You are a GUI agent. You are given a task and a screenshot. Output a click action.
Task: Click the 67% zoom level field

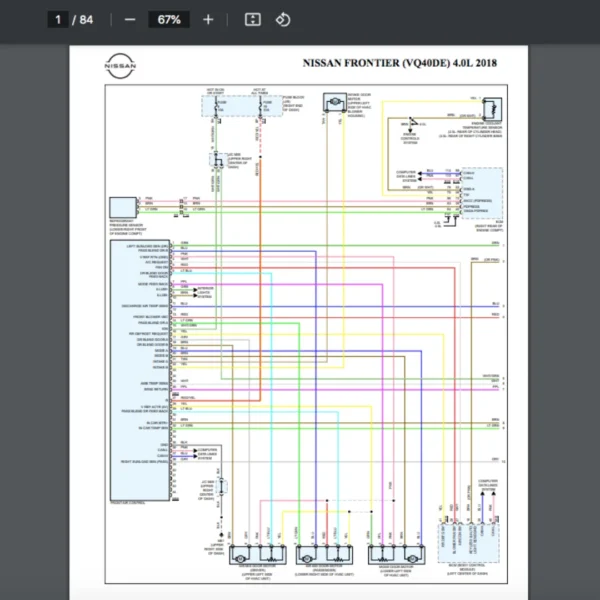point(169,20)
